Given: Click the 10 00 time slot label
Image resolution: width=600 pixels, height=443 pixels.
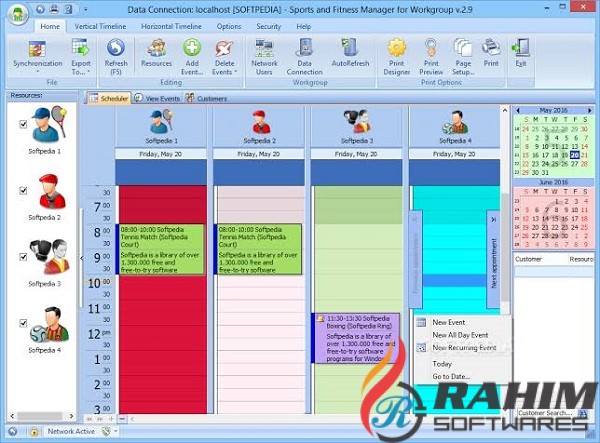Looking at the screenshot, I should 99,284.
